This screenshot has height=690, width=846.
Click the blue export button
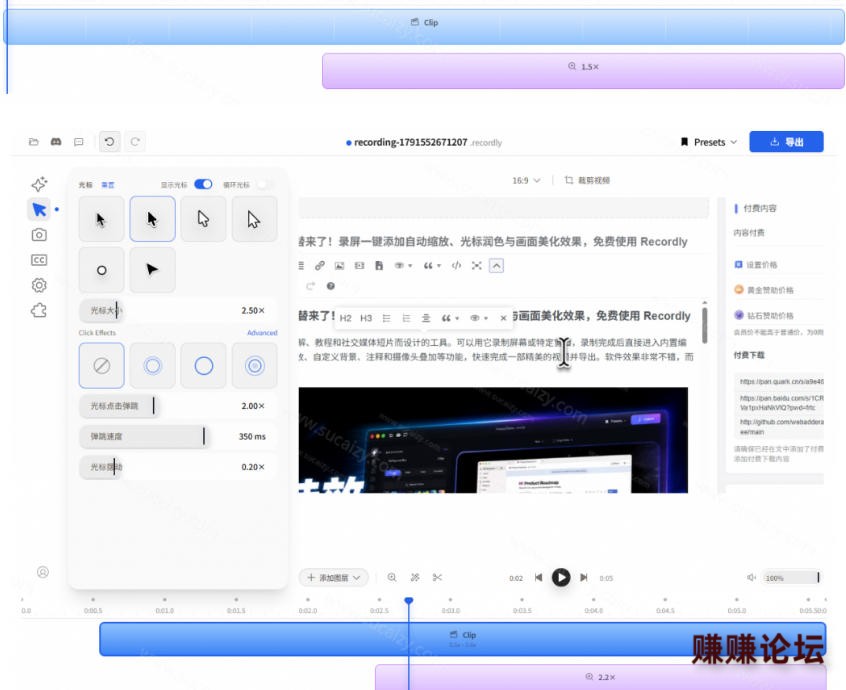[786, 142]
